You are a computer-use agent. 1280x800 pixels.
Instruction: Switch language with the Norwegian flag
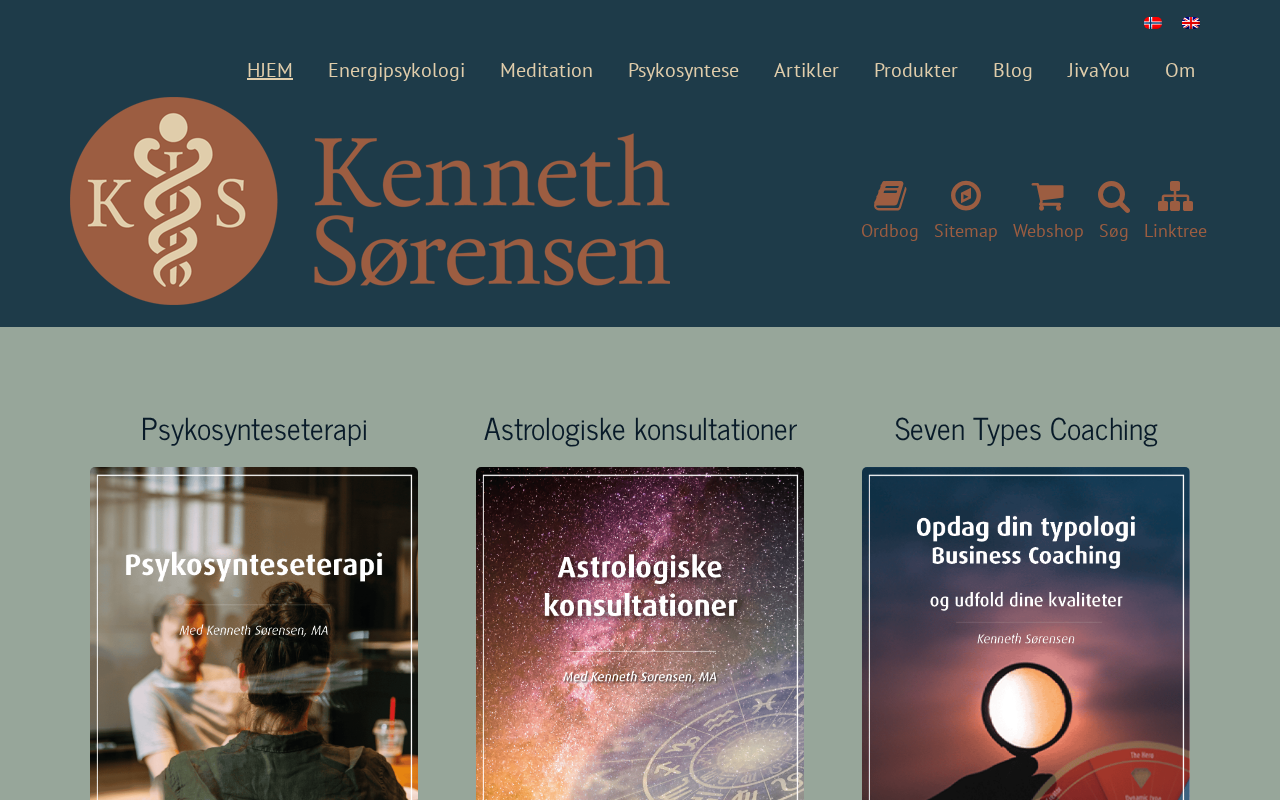pyautogui.click(x=1153, y=23)
